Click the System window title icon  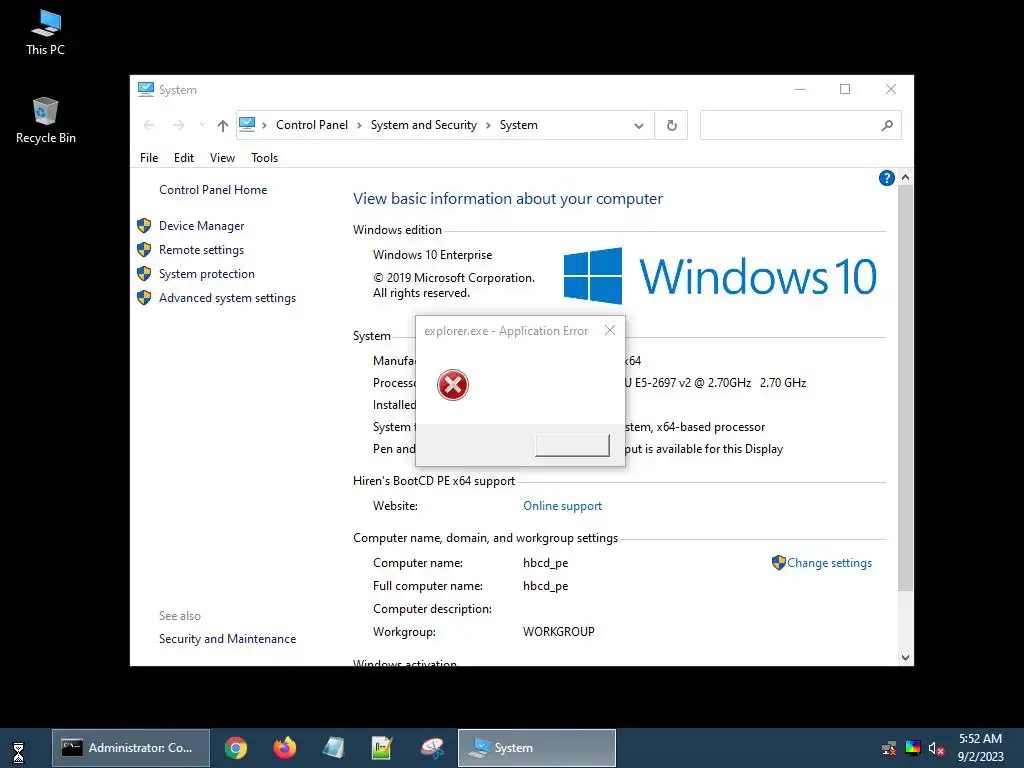146,89
